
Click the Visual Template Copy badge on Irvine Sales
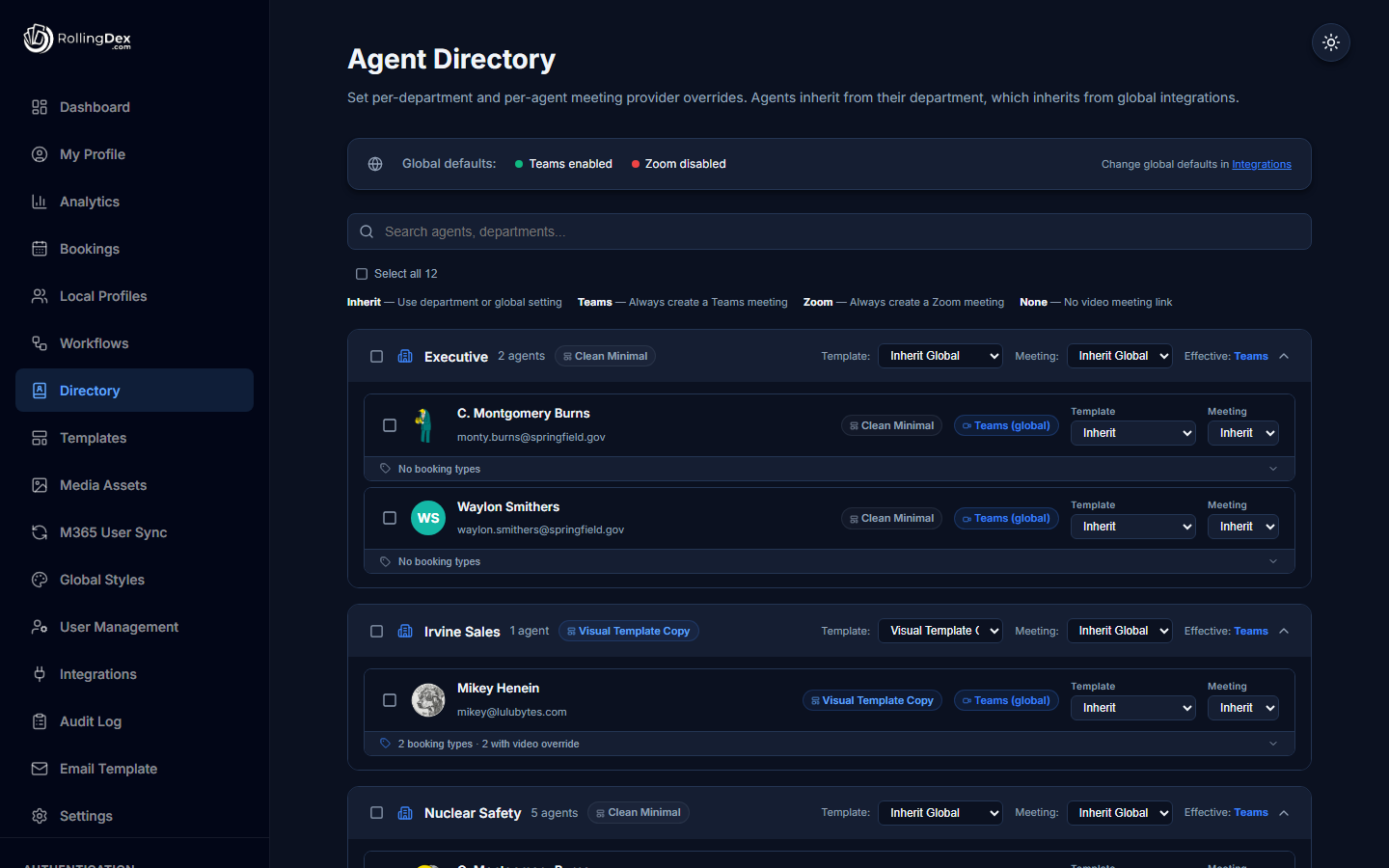tap(629, 631)
